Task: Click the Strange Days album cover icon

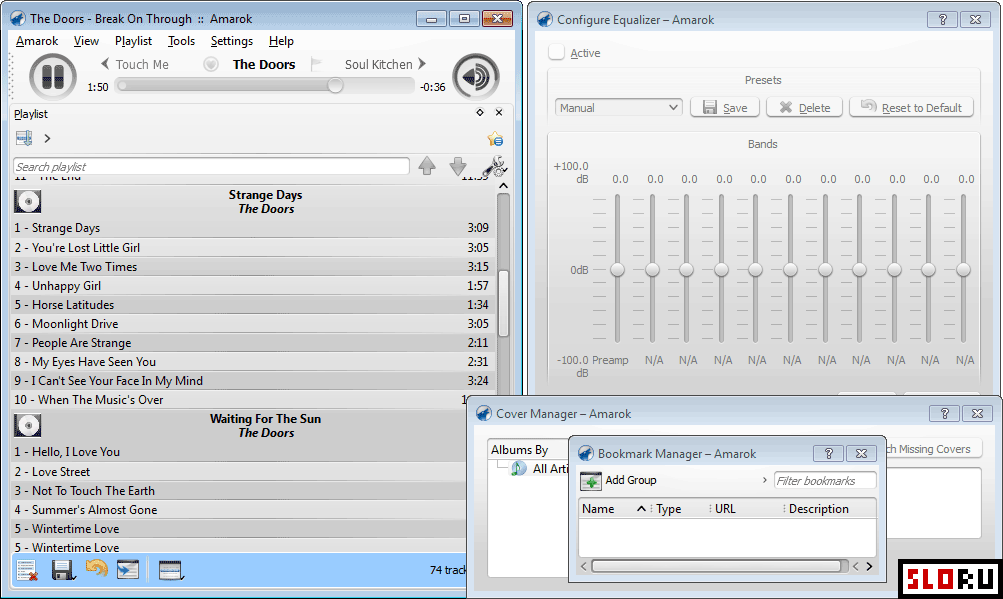Action: click(28, 202)
